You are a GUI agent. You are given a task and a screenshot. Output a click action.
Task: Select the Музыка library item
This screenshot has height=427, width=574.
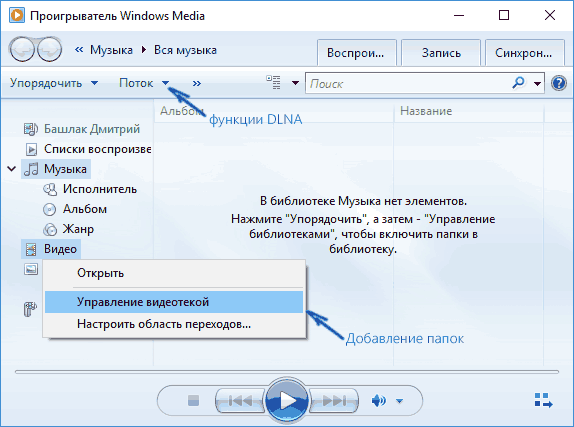(x=65, y=169)
